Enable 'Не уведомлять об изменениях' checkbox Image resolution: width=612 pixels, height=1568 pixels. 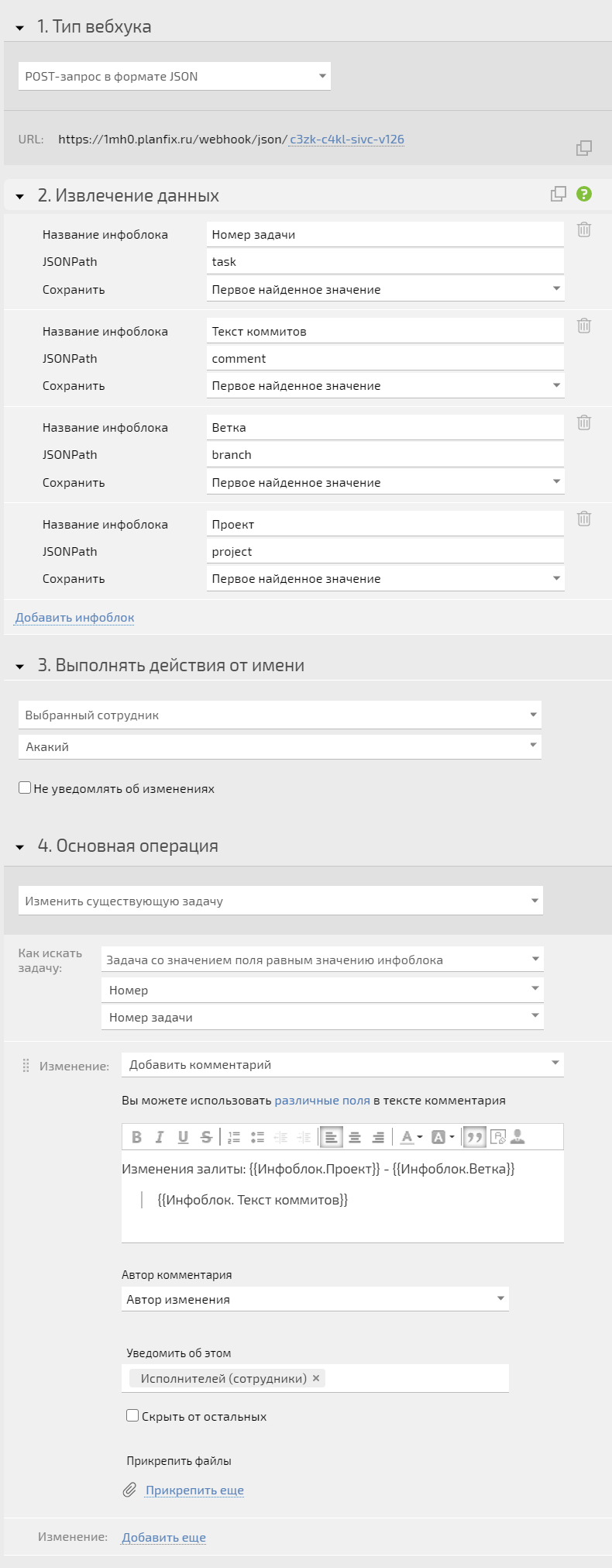pyautogui.click(x=25, y=788)
